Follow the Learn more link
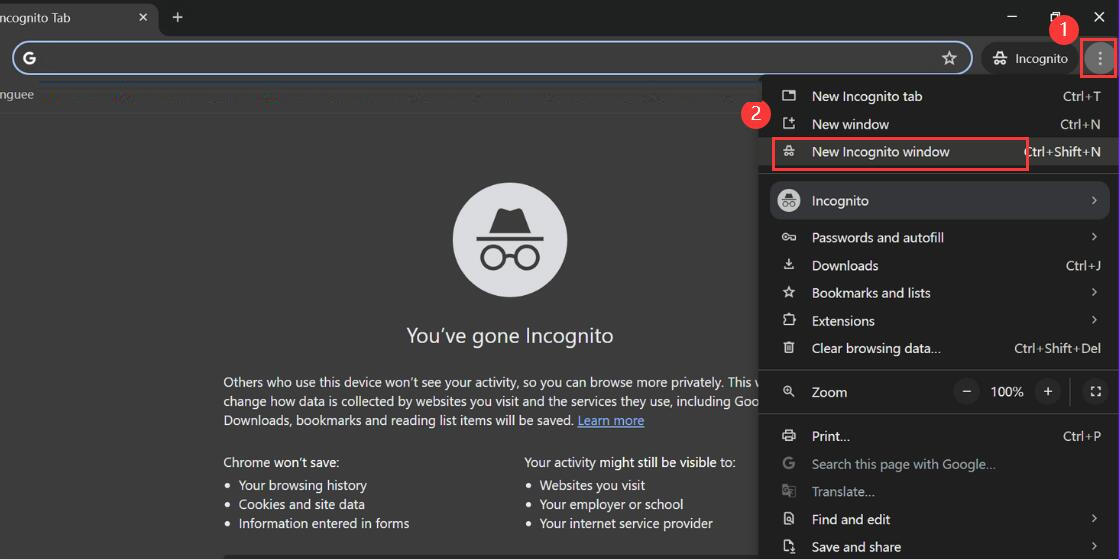 [611, 421]
